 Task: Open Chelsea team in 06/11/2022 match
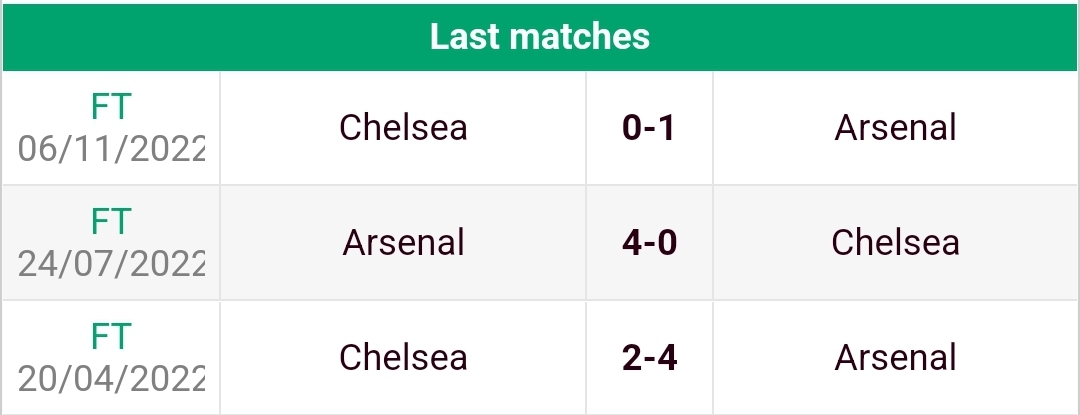tap(403, 127)
